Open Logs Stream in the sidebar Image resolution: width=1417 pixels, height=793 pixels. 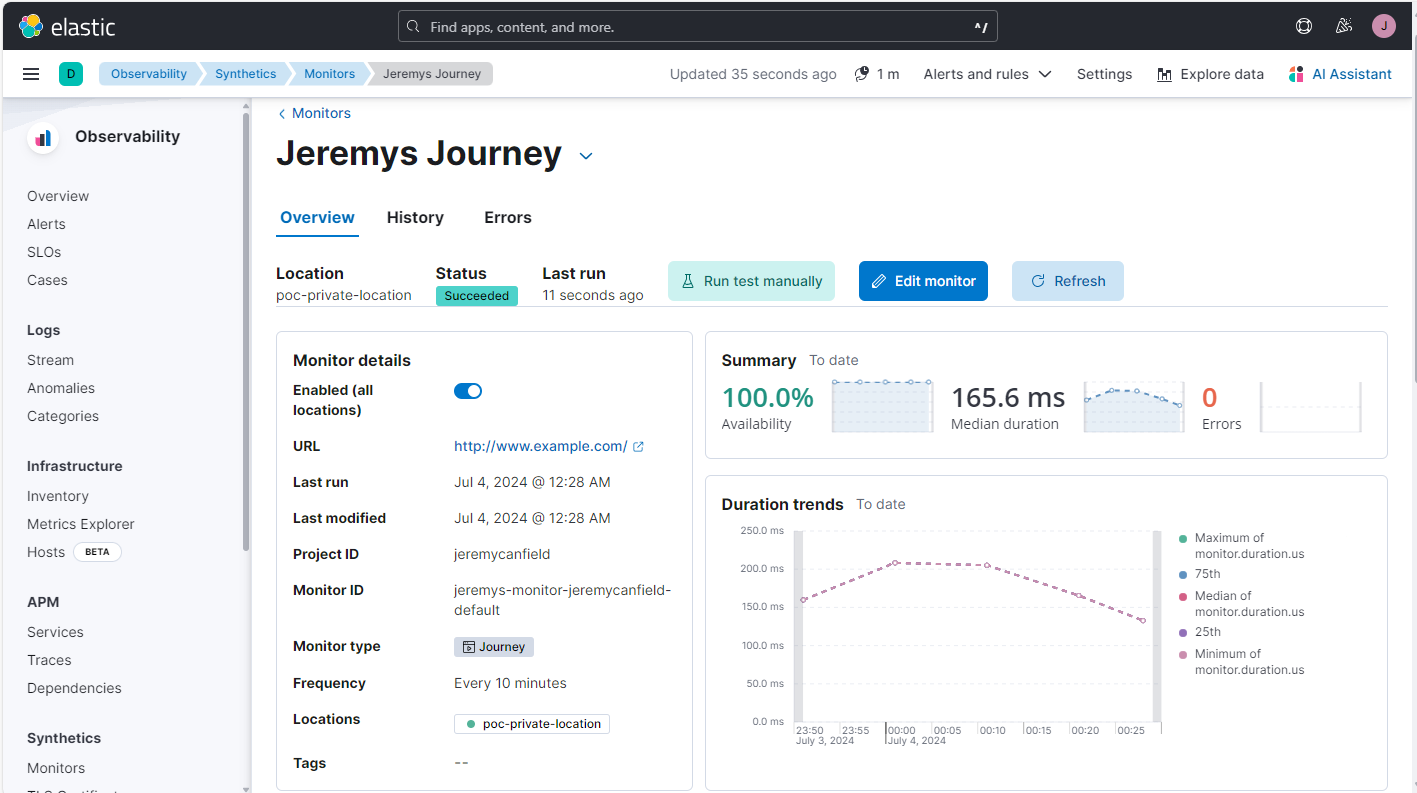tap(50, 360)
